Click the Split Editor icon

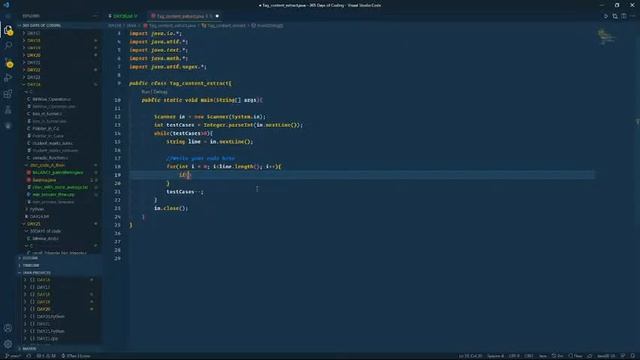(624, 16)
